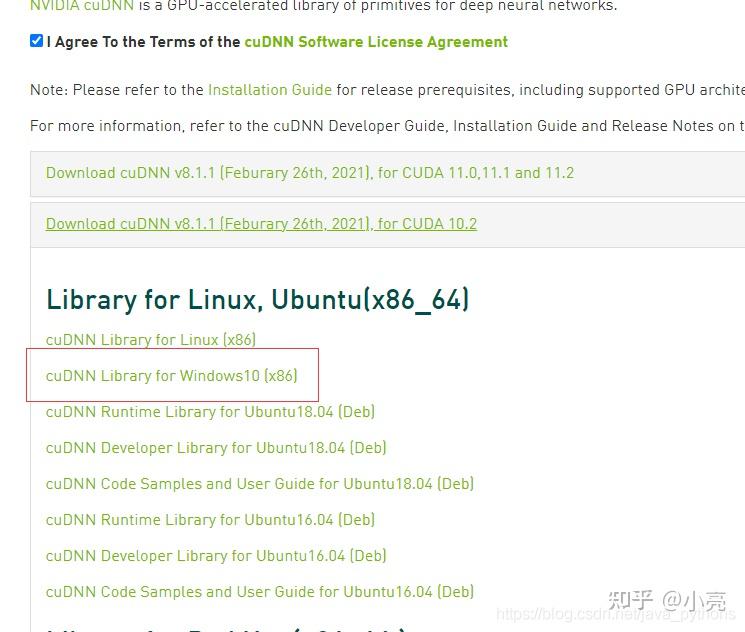745x632 pixels.
Task: Download cuDNN Library for Linux (x86)
Action: pos(151,340)
